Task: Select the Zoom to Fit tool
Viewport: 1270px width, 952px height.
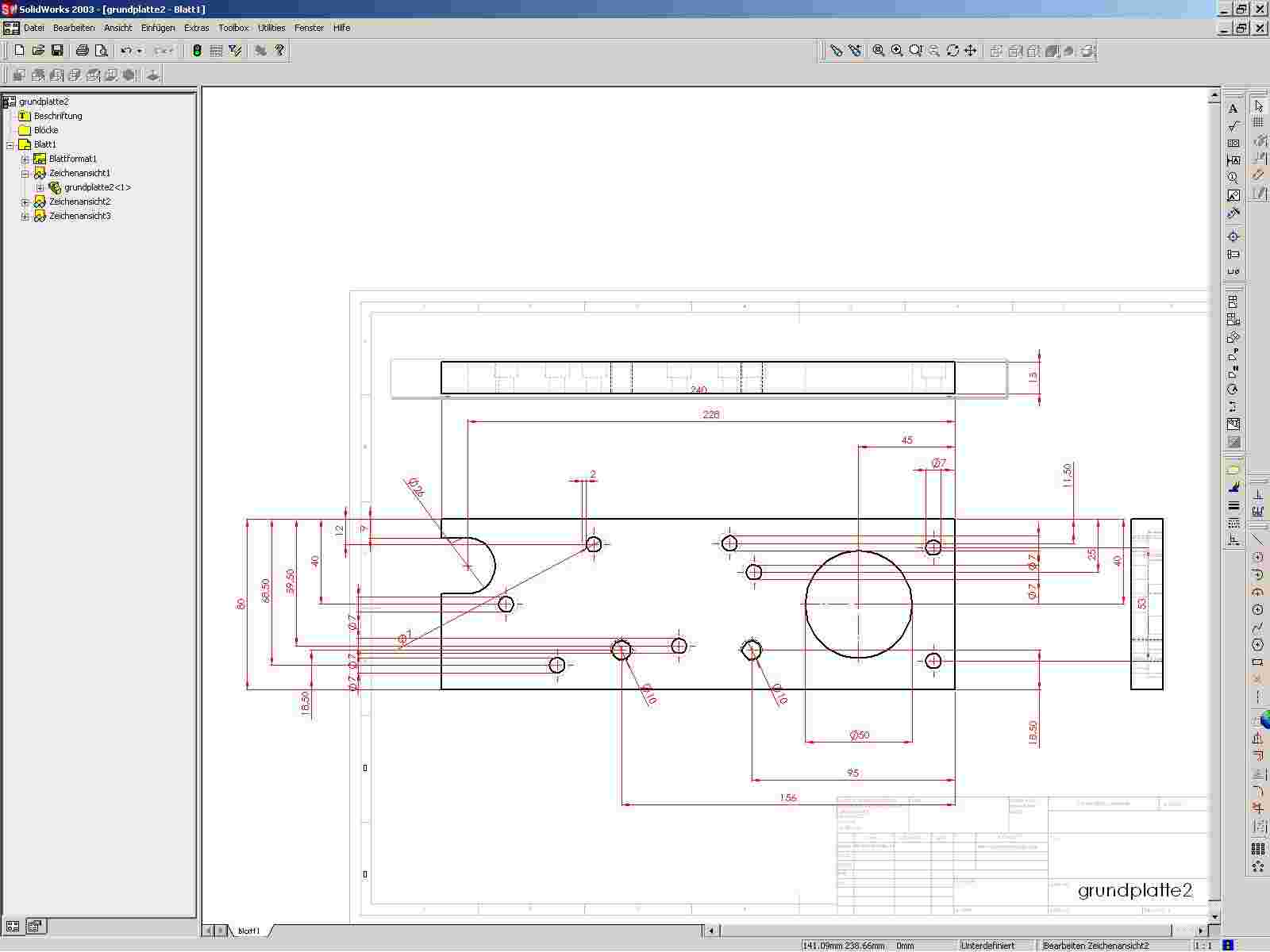Action: tap(879, 51)
